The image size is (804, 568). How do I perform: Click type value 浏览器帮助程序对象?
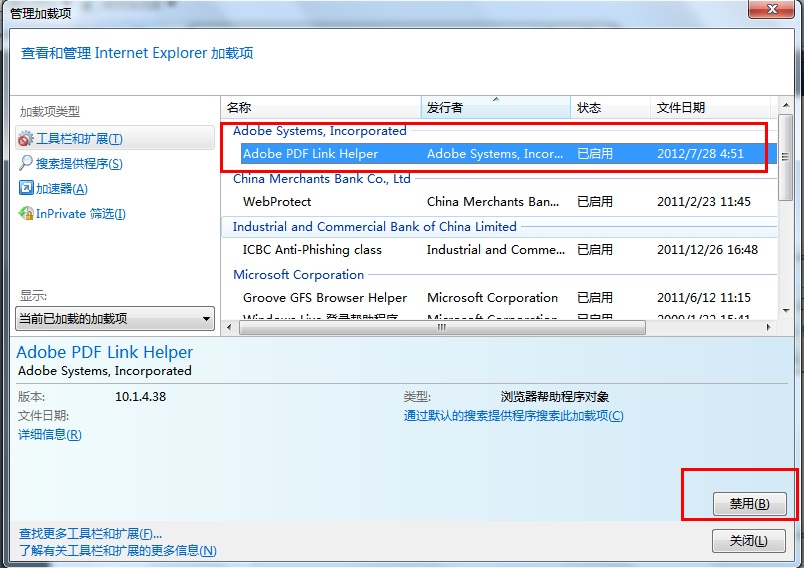coord(554,396)
